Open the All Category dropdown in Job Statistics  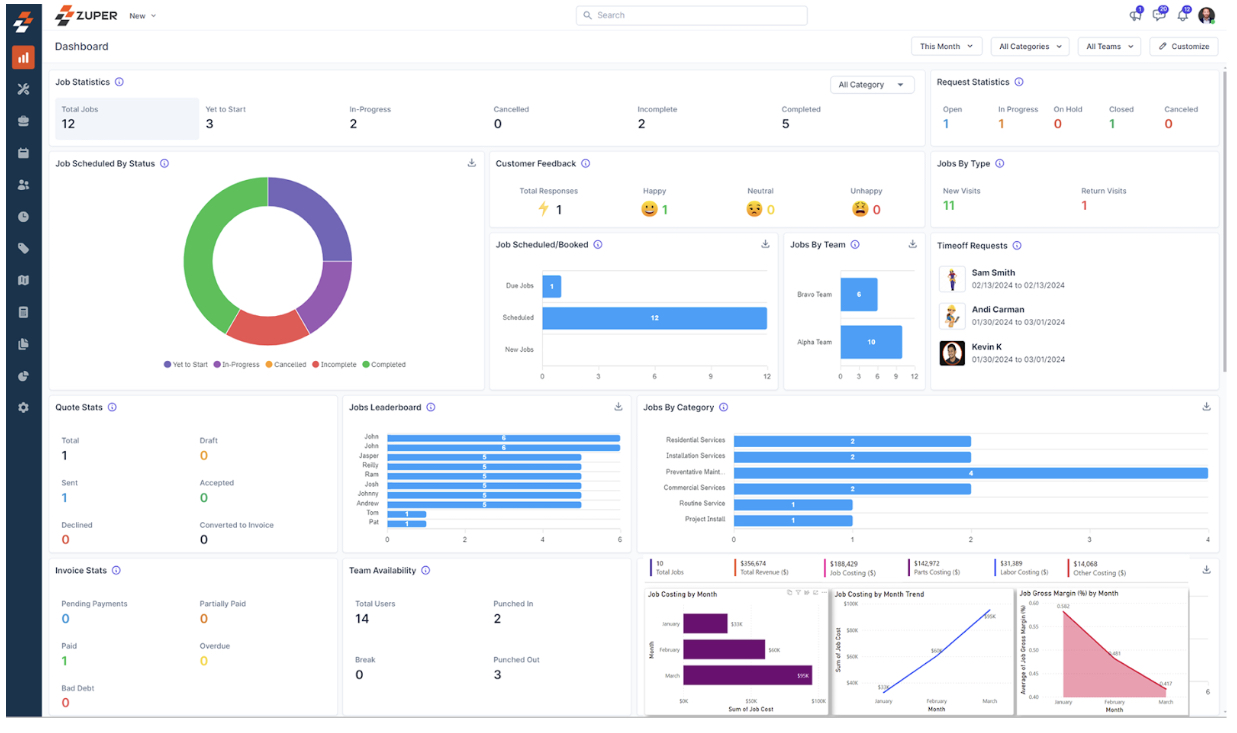point(872,85)
